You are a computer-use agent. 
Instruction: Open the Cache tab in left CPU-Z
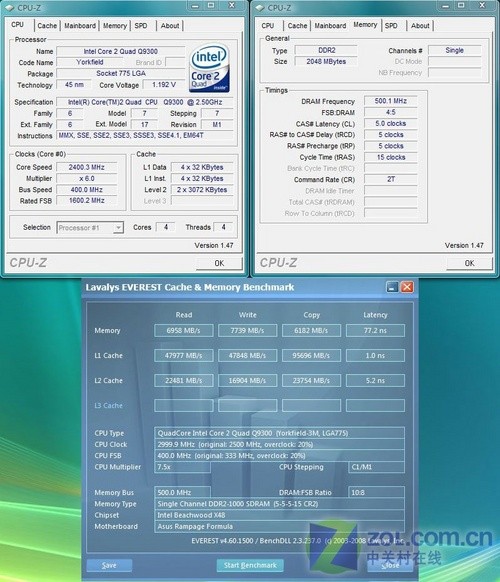click(47, 26)
